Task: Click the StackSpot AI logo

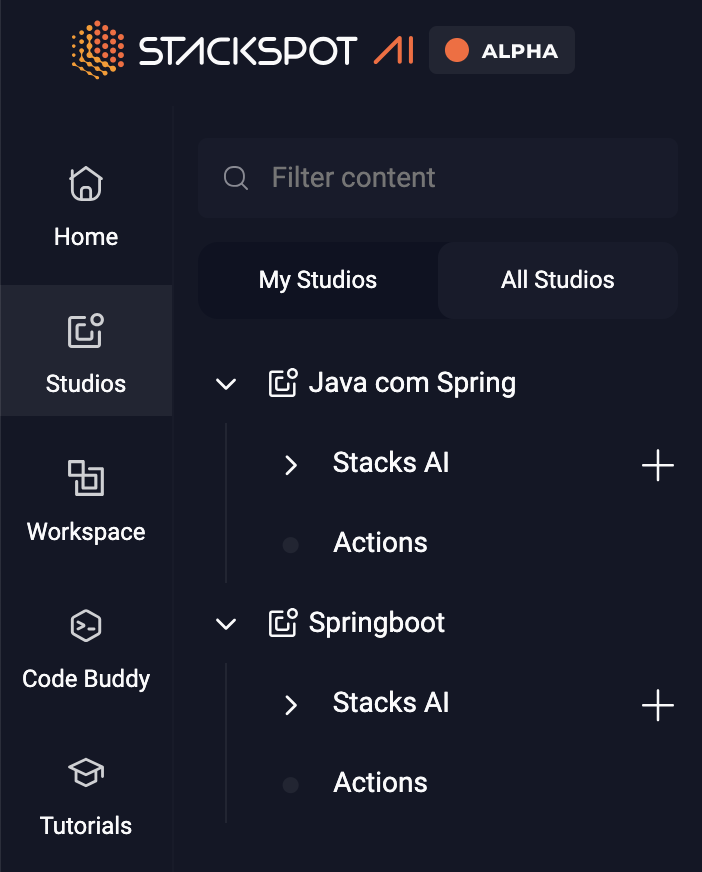Action: [243, 50]
